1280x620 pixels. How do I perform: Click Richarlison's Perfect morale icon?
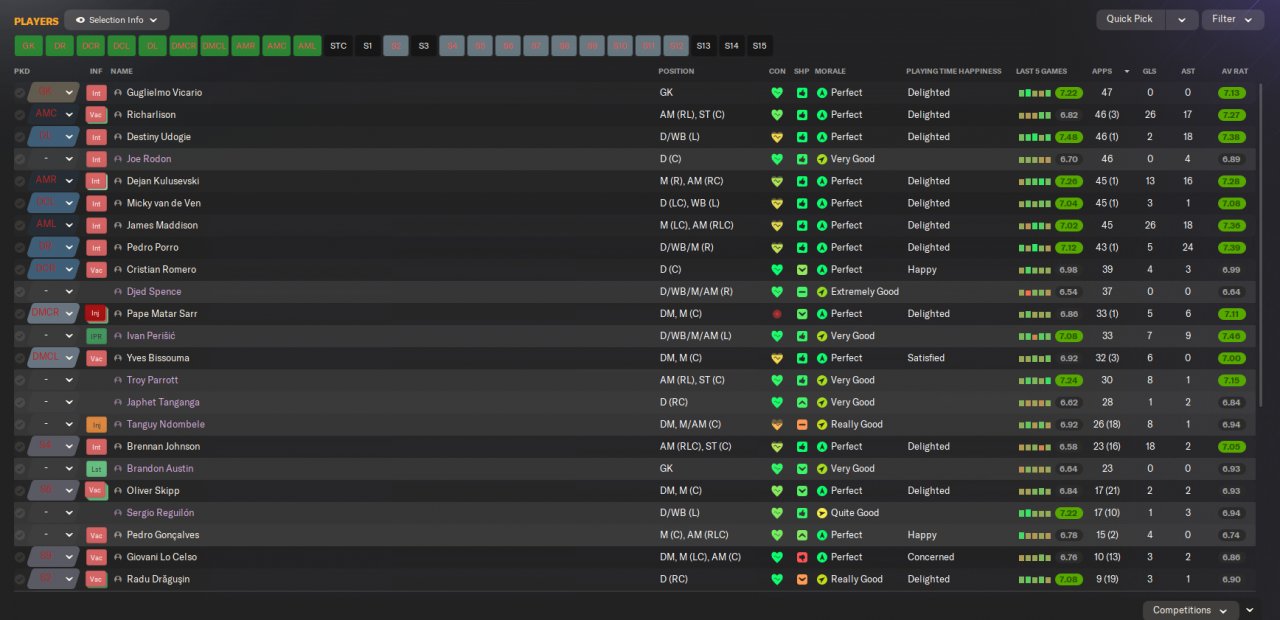click(x=822, y=115)
